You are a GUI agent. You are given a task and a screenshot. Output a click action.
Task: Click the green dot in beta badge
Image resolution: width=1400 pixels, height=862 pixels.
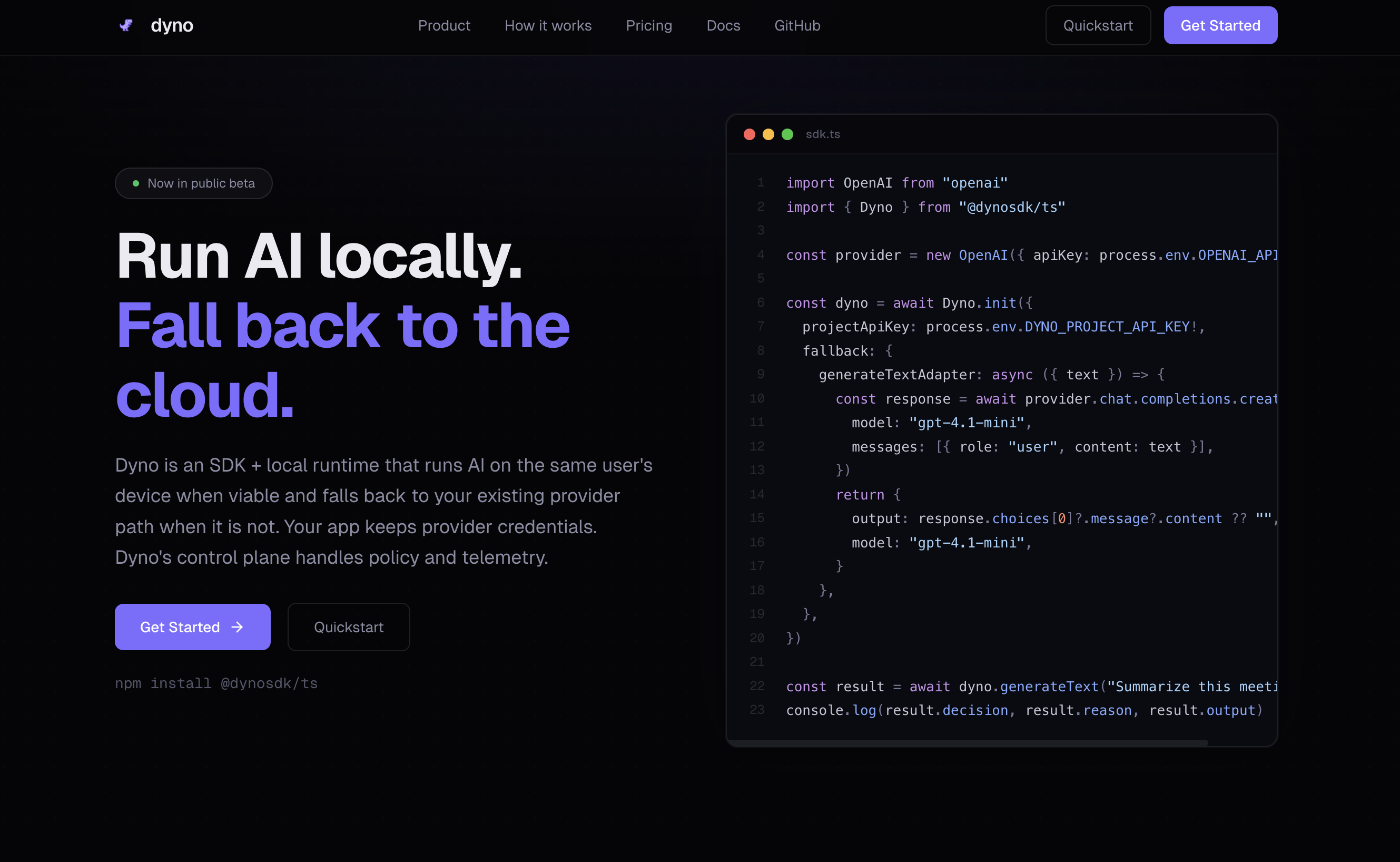pyautogui.click(x=135, y=183)
